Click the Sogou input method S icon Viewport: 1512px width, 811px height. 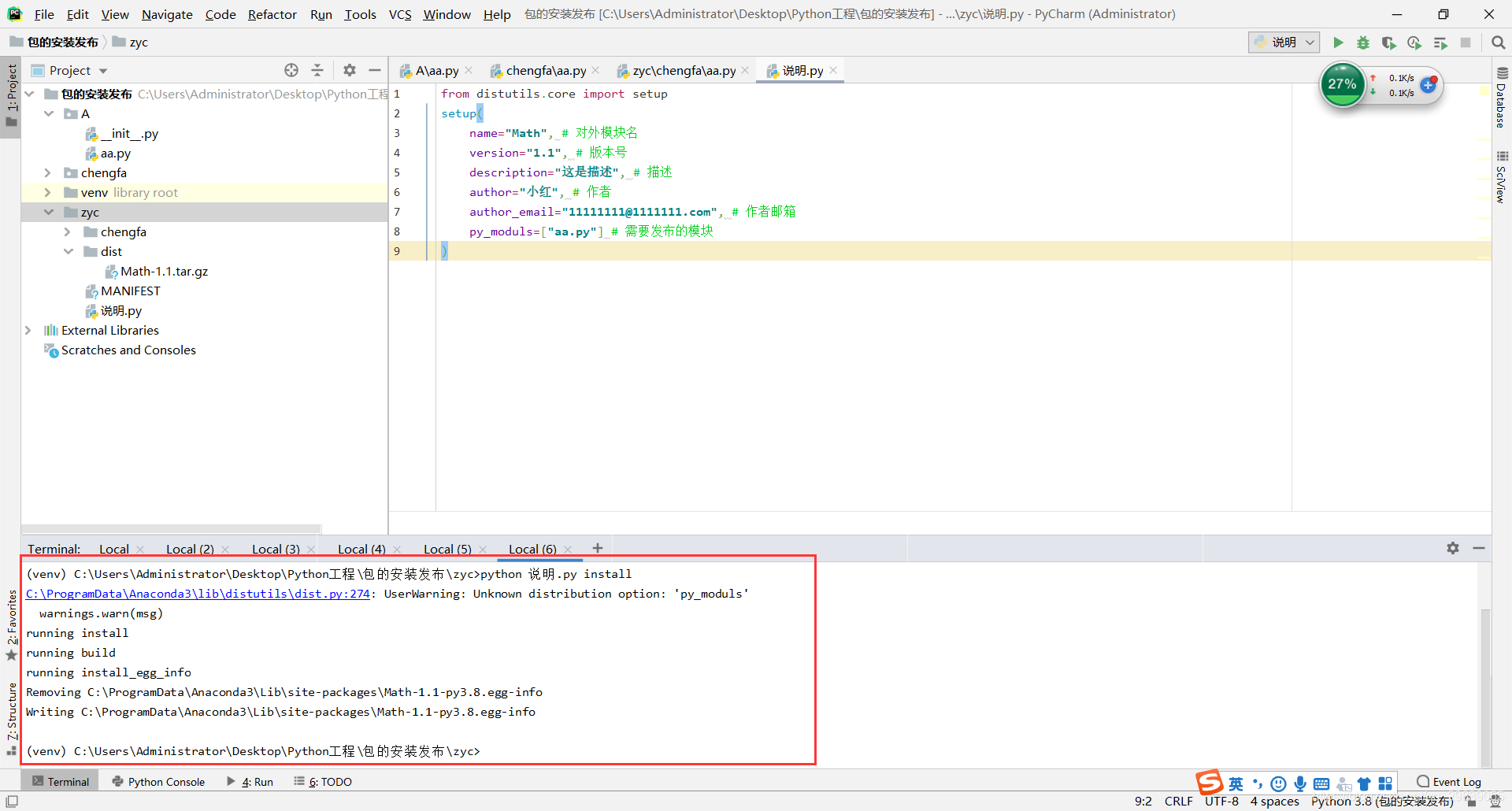pos(1210,783)
